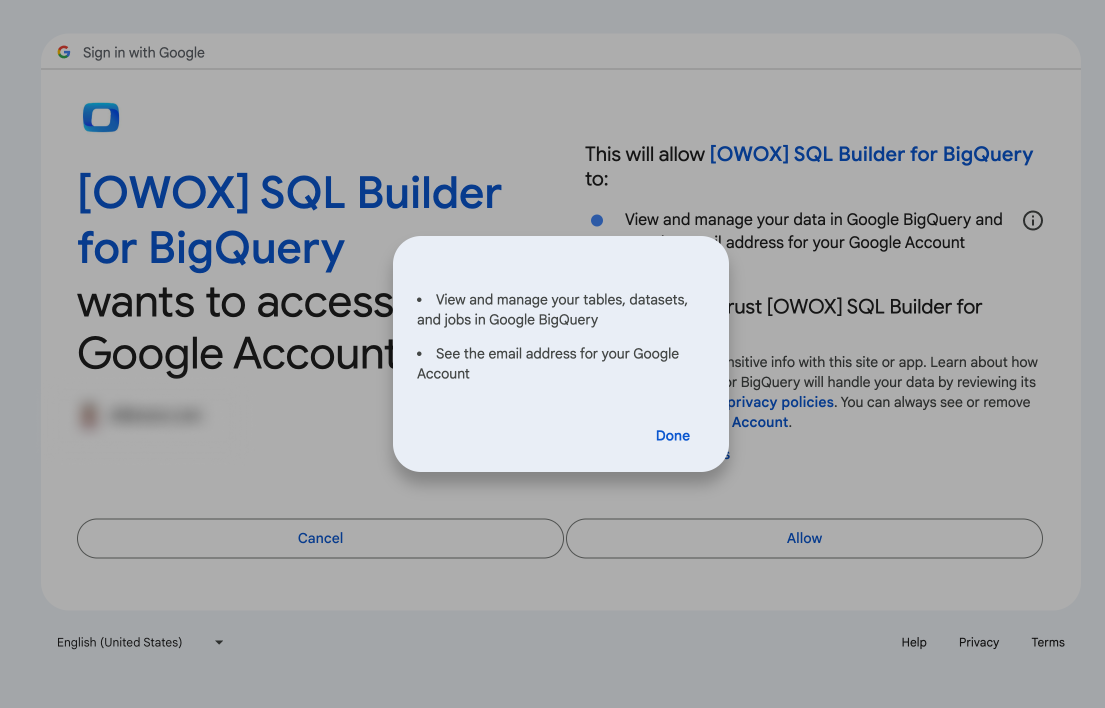
Task: Click the large blue app name heading on the left
Action: (289, 220)
